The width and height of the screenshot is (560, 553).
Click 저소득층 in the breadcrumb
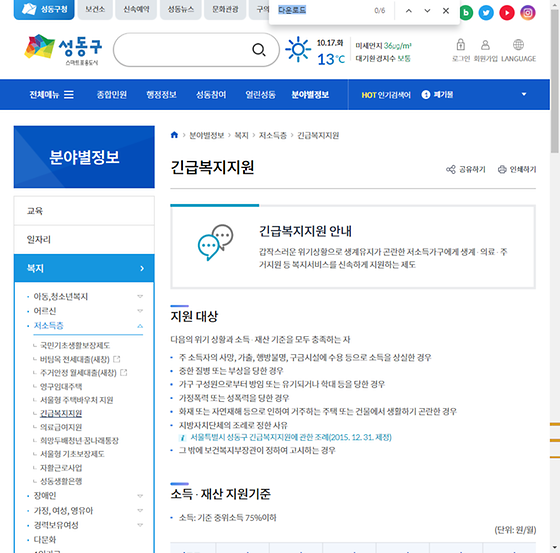pos(272,135)
